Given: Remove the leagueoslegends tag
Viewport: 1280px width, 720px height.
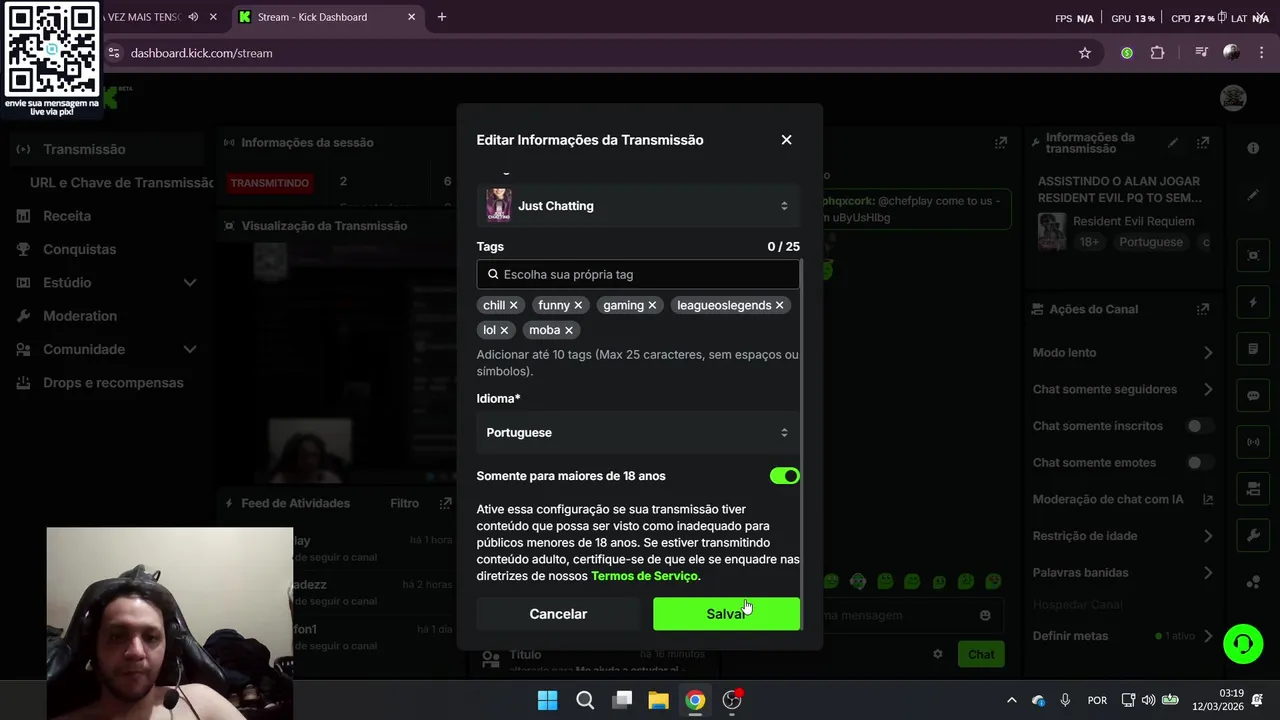Looking at the screenshot, I should tap(779, 305).
